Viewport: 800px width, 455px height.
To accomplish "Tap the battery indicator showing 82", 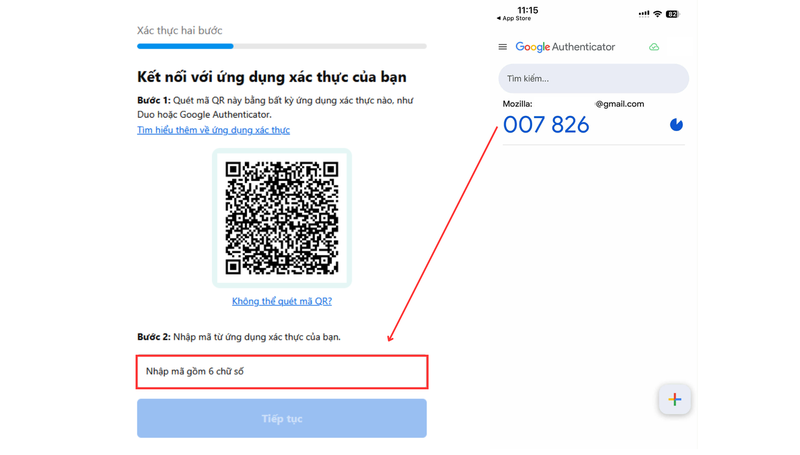I will tap(672, 14).
